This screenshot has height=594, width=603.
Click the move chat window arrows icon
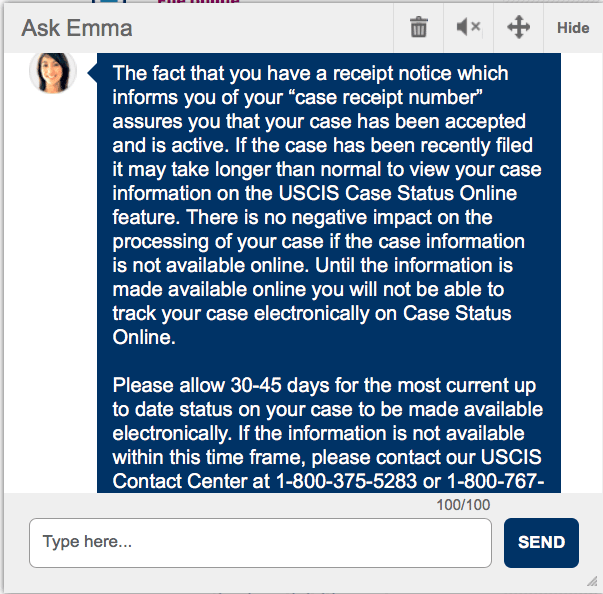(518, 27)
